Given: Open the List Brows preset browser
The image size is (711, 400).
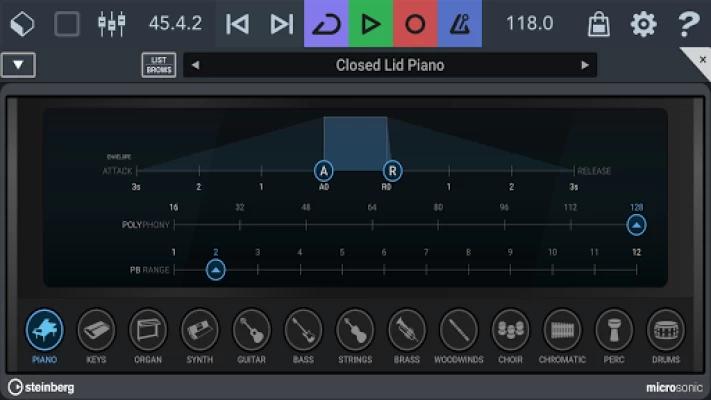Looking at the screenshot, I should click(158, 66).
